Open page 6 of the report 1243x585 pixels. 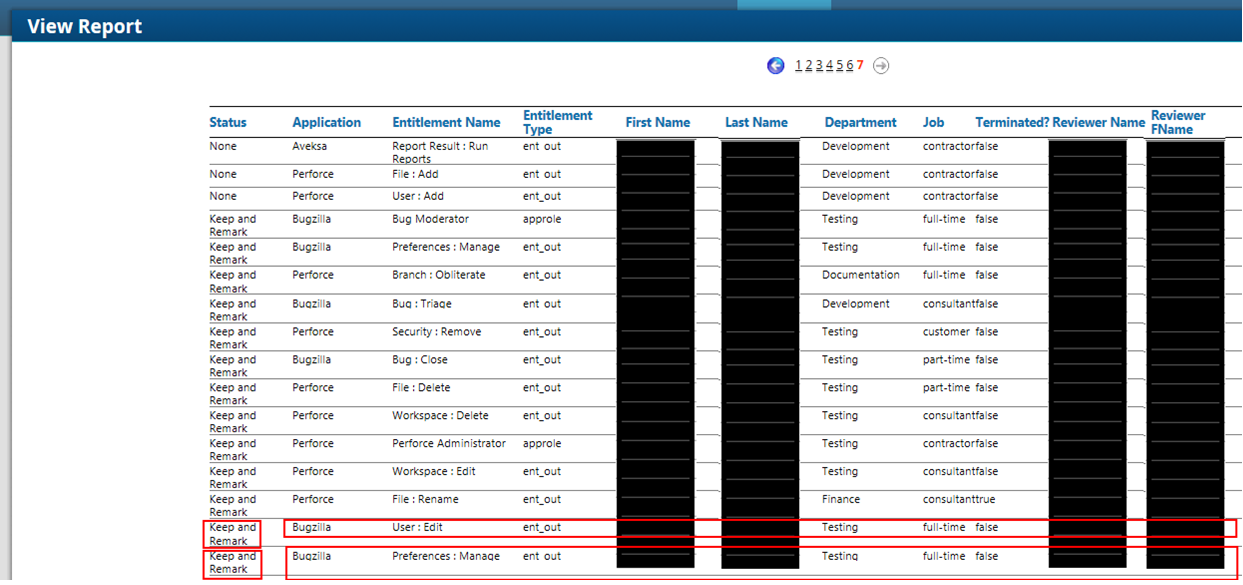pyautogui.click(x=849, y=66)
